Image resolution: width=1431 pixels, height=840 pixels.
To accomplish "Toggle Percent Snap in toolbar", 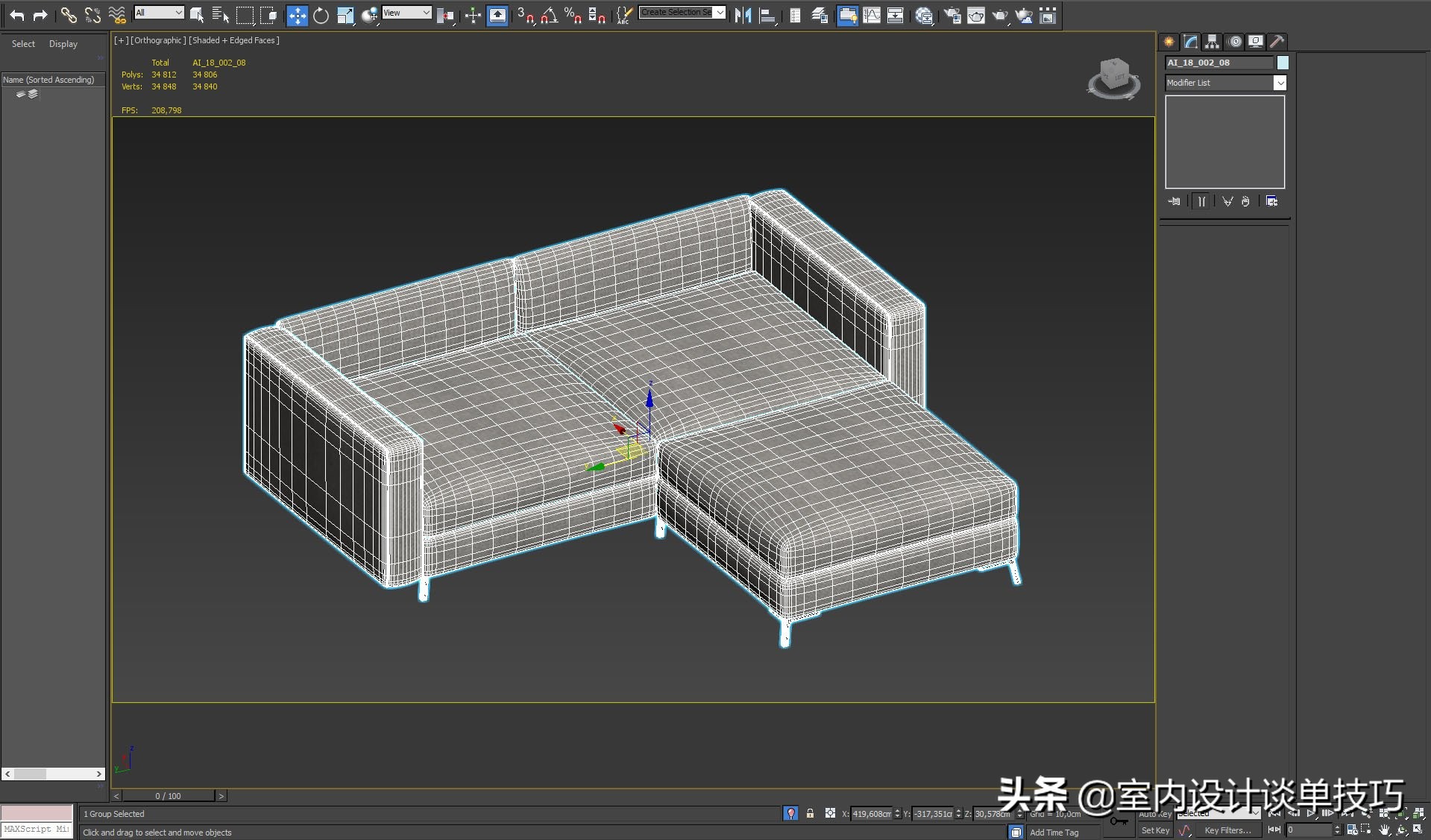I will click(x=573, y=16).
